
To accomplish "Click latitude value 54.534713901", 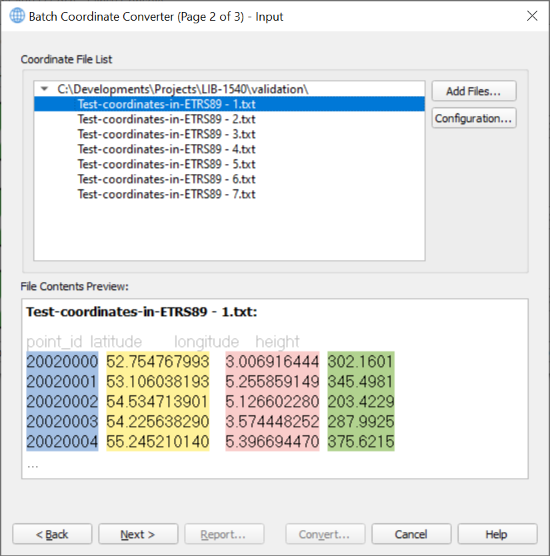I will tap(158, 402).
